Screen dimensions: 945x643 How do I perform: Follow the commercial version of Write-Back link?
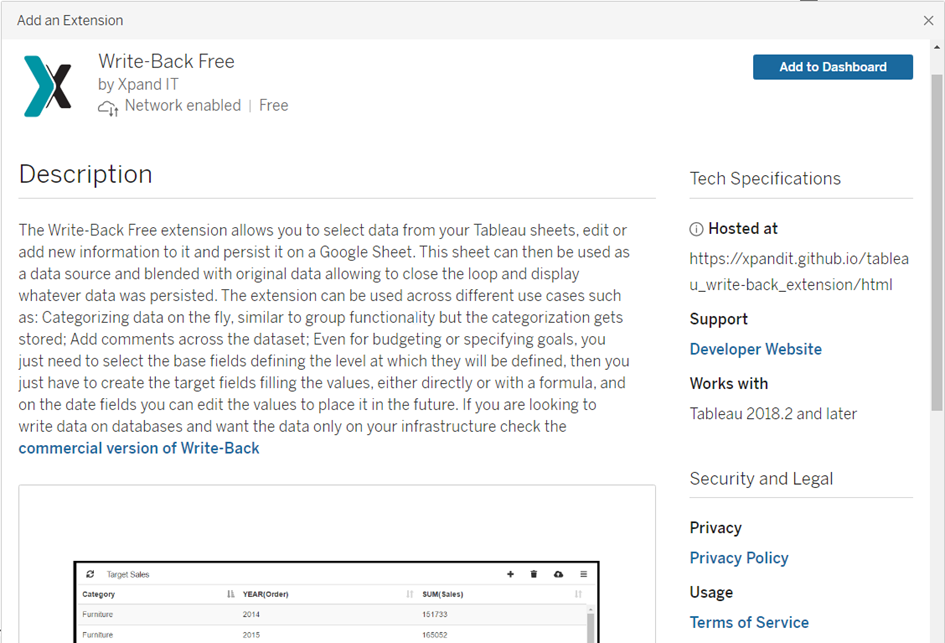139,448
